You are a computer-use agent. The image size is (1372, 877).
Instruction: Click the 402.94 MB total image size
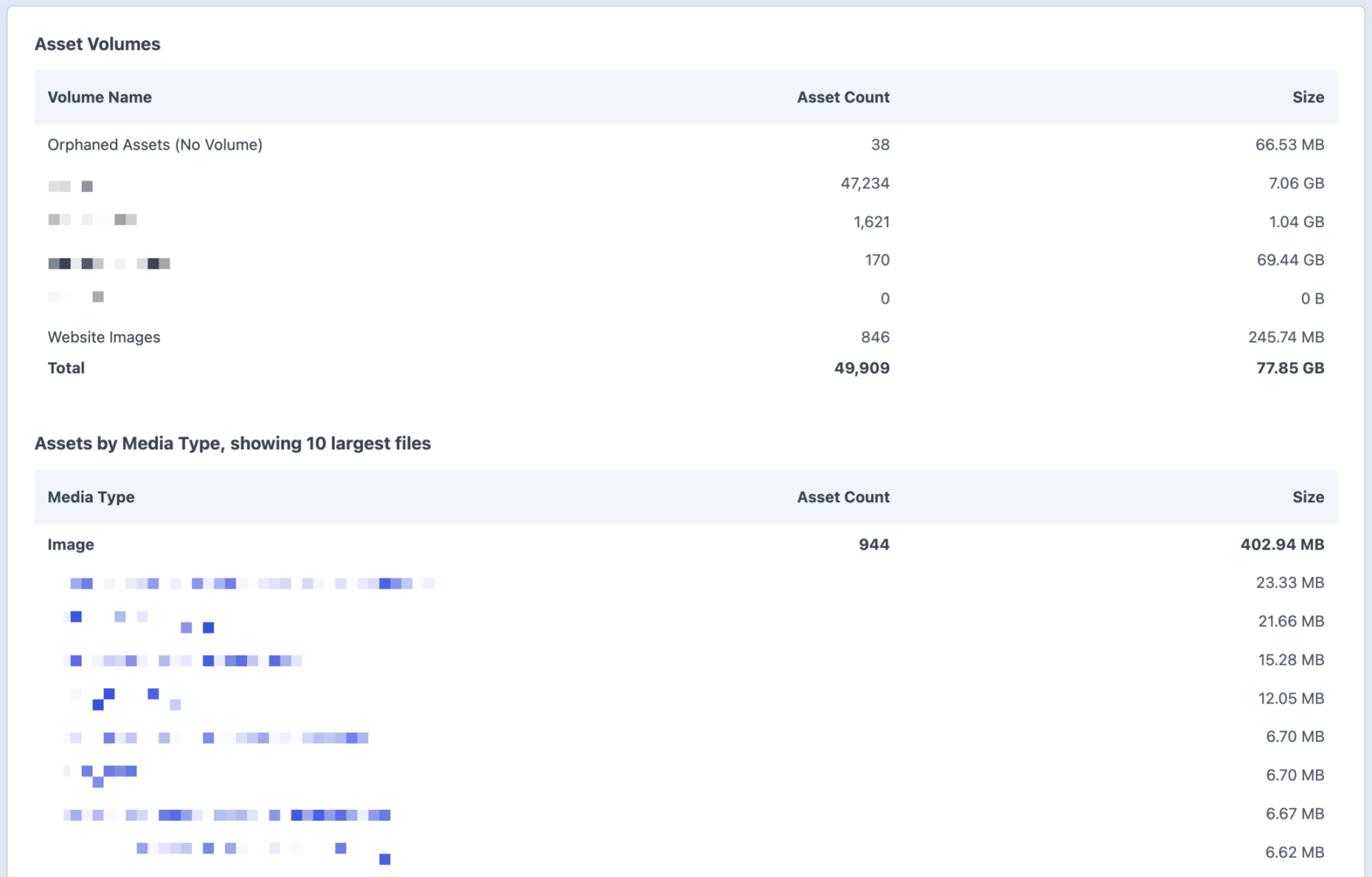coord(1282,544)
